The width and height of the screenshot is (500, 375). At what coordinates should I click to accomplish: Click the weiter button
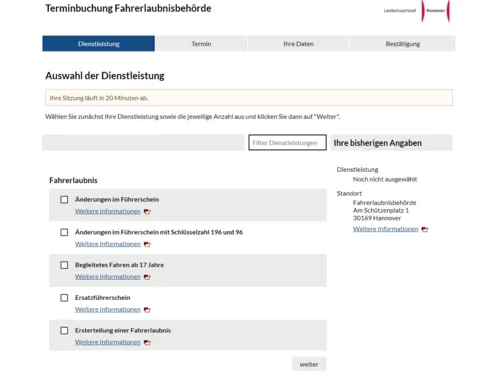[x=309, y=364]
